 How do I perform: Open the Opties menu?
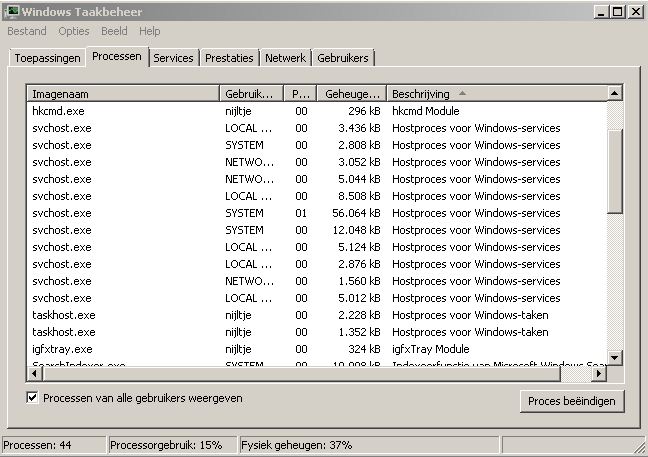(x=74, y=31)
